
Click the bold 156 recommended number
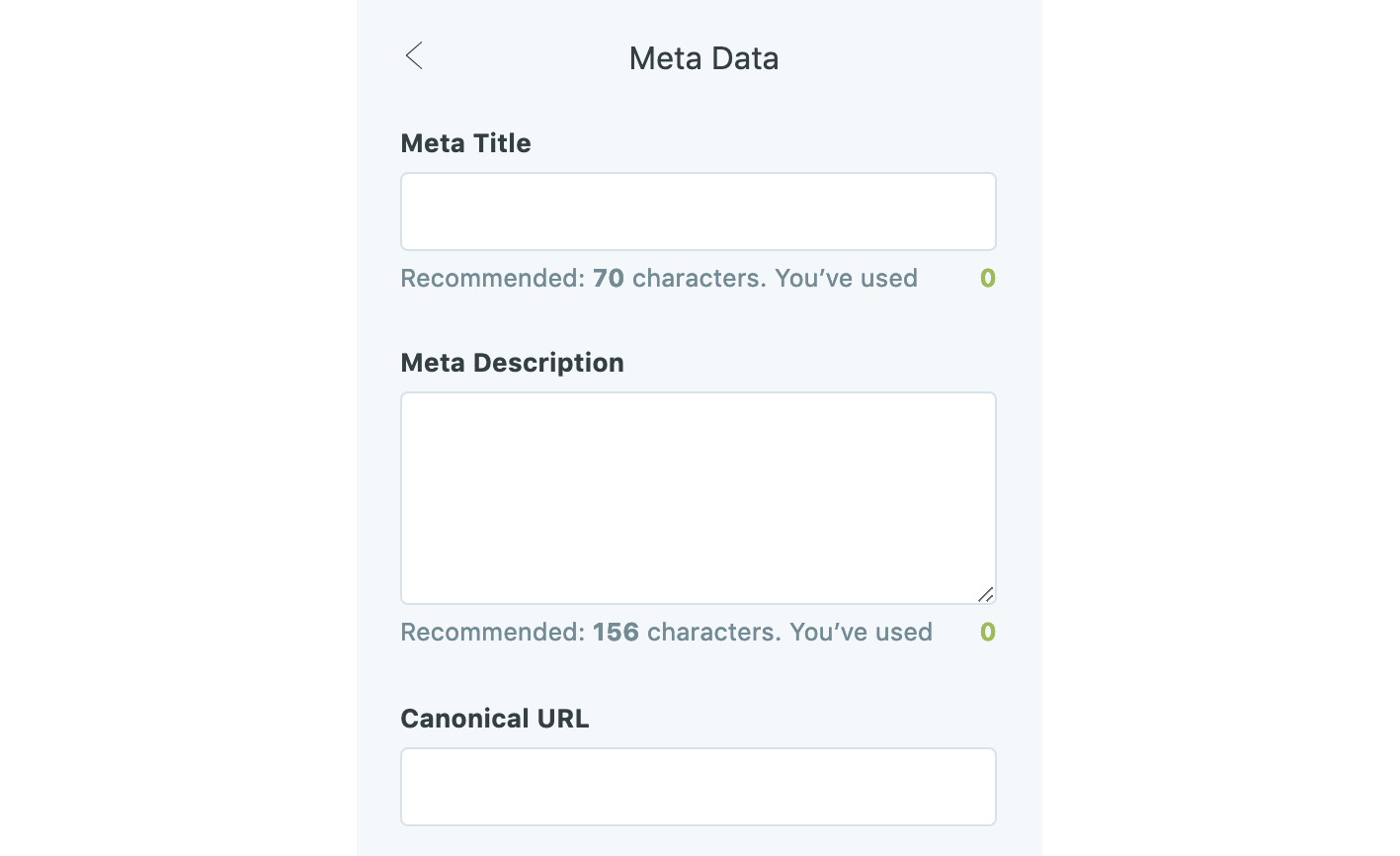pos(616,633)
